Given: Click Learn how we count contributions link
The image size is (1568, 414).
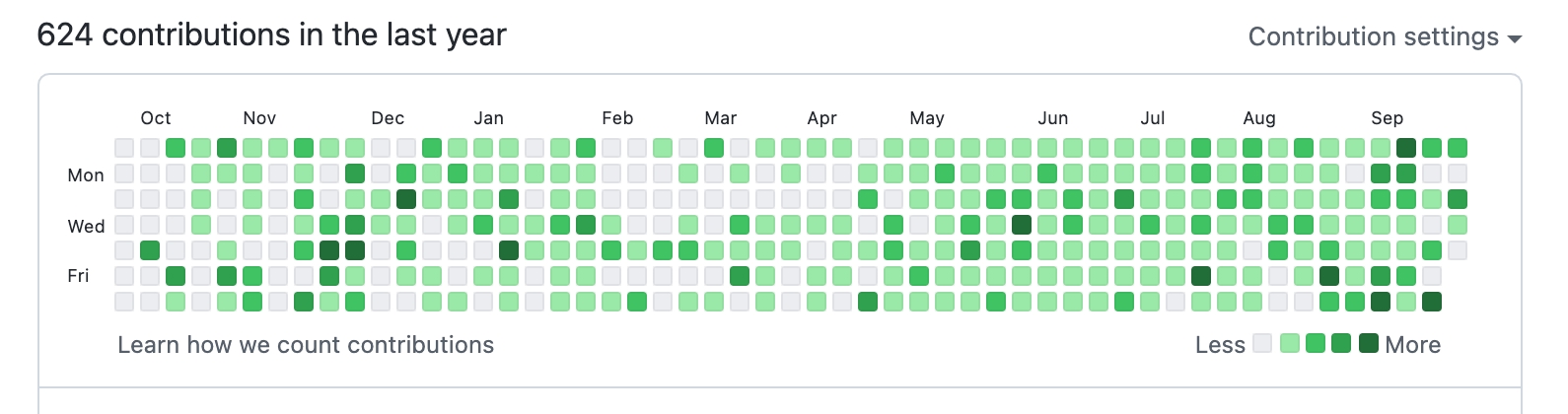Looking at the screenshot, I should click(x=306, y=345).
